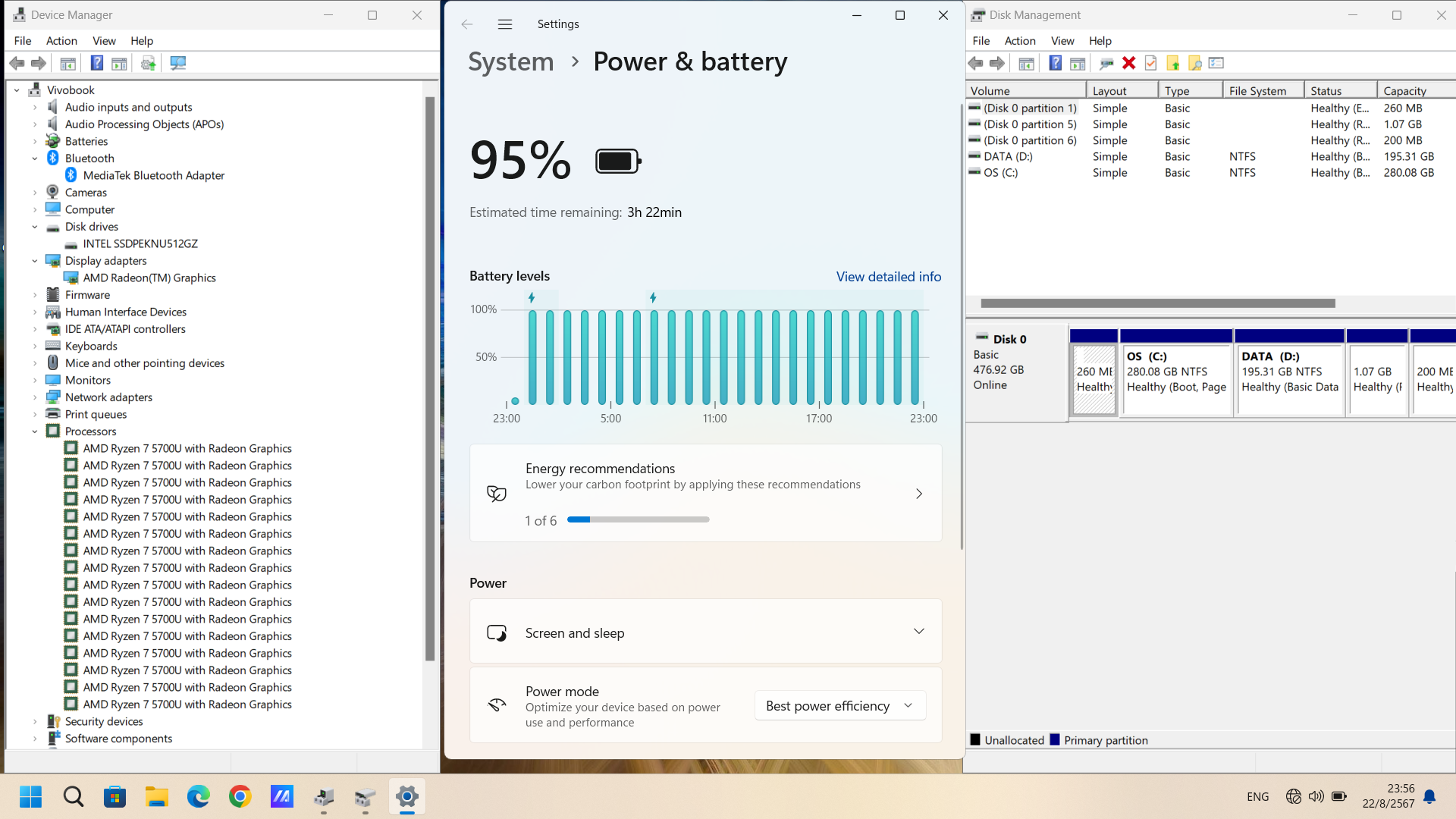Viewport: 1456px width, 819px height.
Task: Select MediaTek Bluetooth Adapter in the tree
Action: (153, 175)
